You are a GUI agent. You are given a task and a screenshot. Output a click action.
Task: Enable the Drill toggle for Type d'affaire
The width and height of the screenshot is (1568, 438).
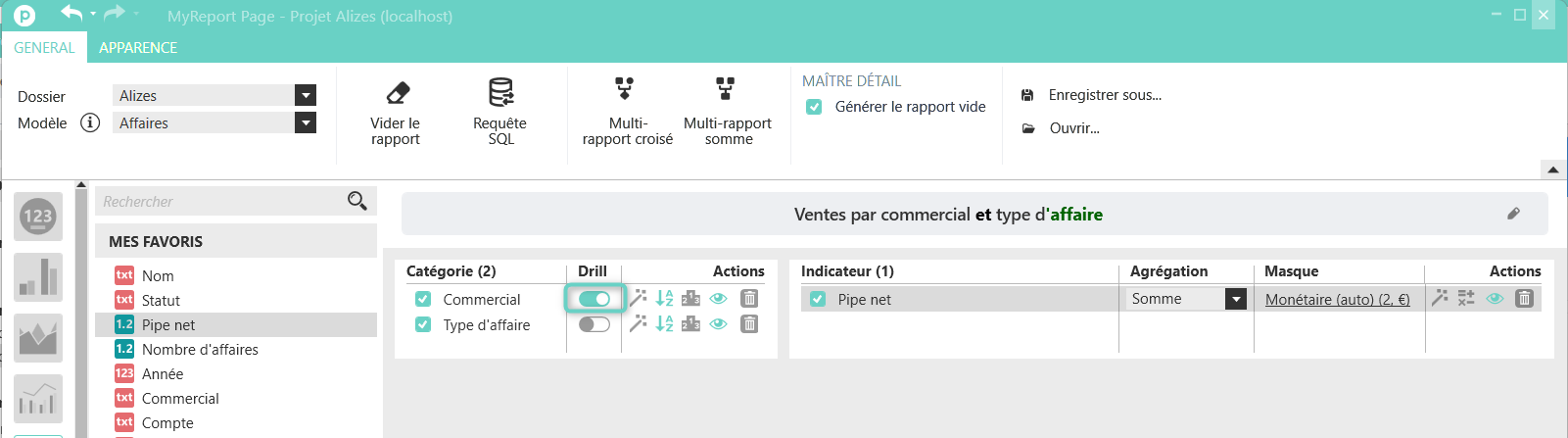(x=594, y=324)
